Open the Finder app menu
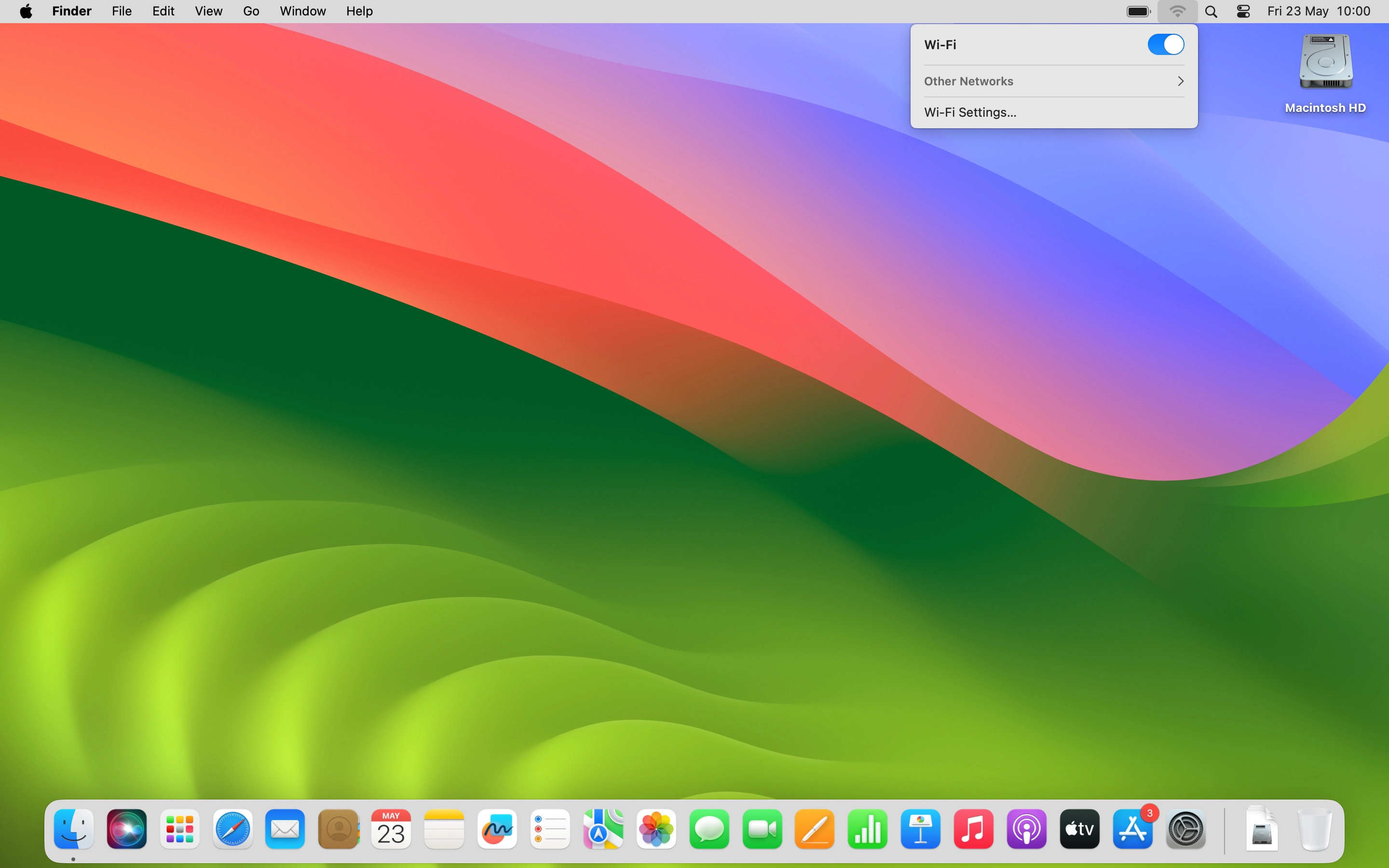This screenshot has height=868, width=1389. (x=72, y=12)
